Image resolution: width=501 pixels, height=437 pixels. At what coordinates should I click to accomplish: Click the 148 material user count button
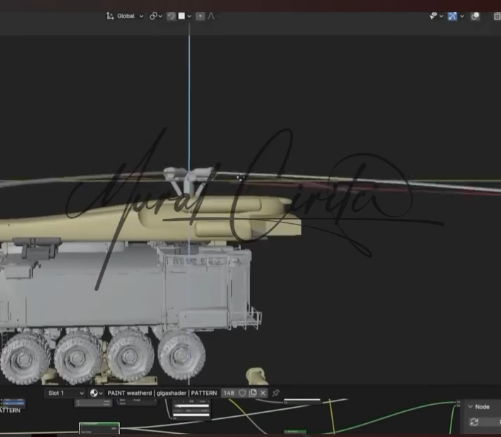tap(229, 393)
